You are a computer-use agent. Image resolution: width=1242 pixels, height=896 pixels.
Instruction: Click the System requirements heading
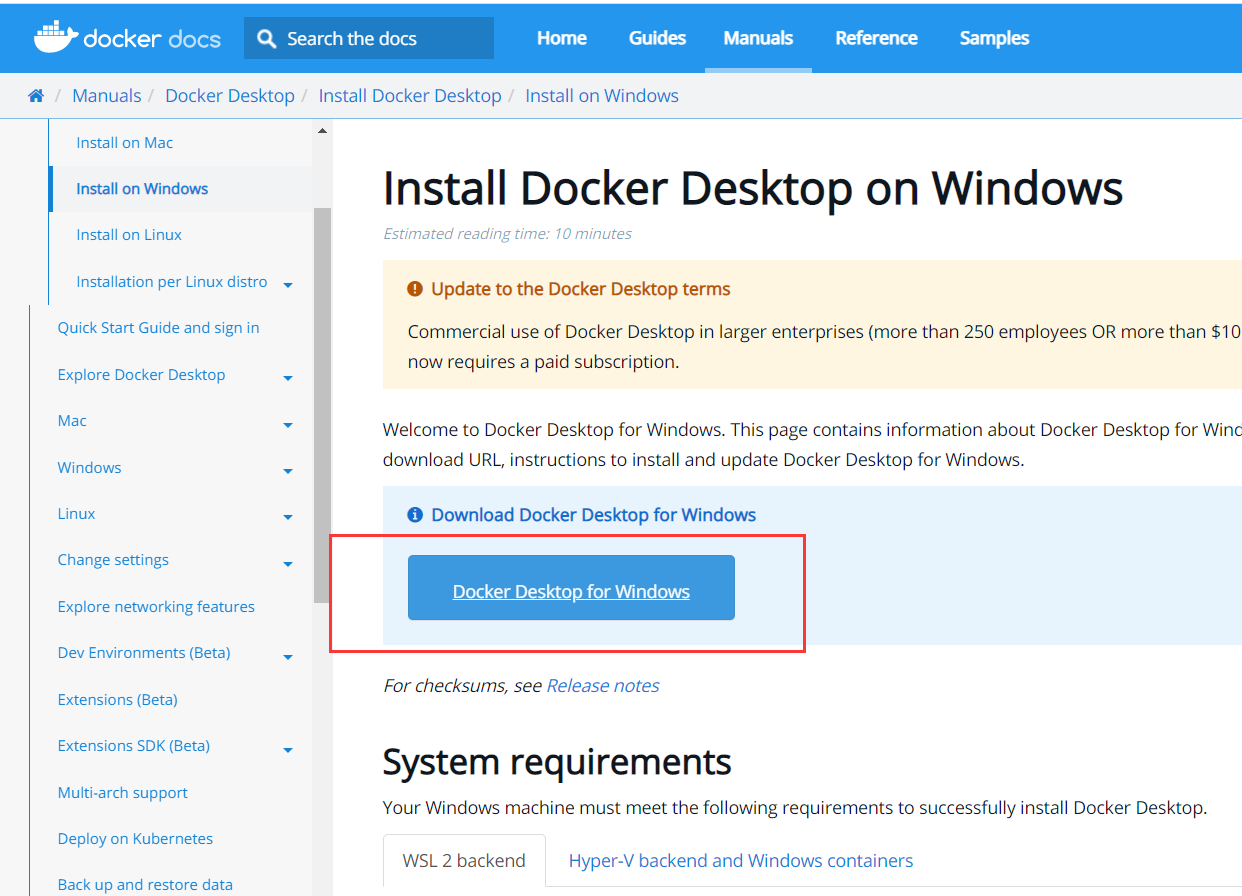coord(557,762)
